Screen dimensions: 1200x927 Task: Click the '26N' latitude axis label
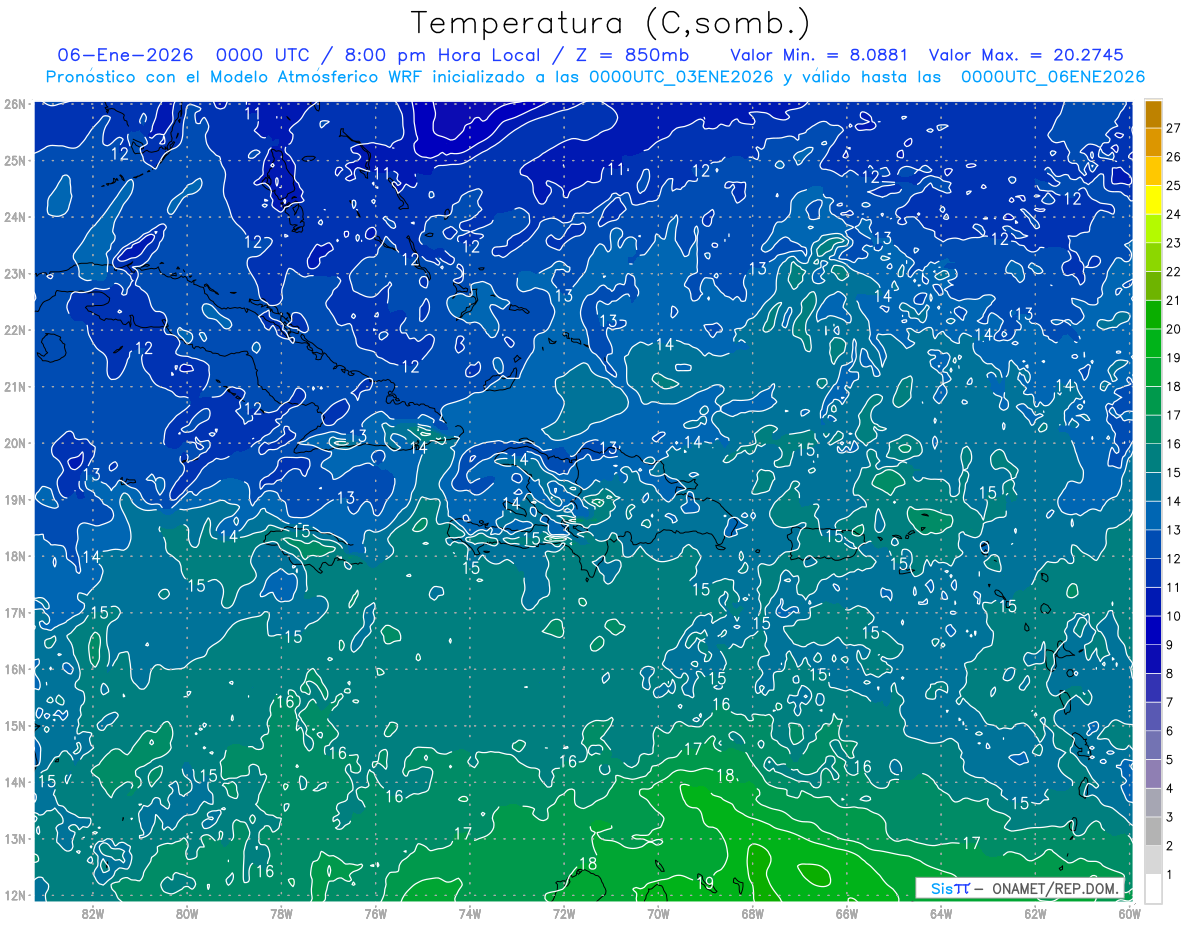(x=15, y=104)
